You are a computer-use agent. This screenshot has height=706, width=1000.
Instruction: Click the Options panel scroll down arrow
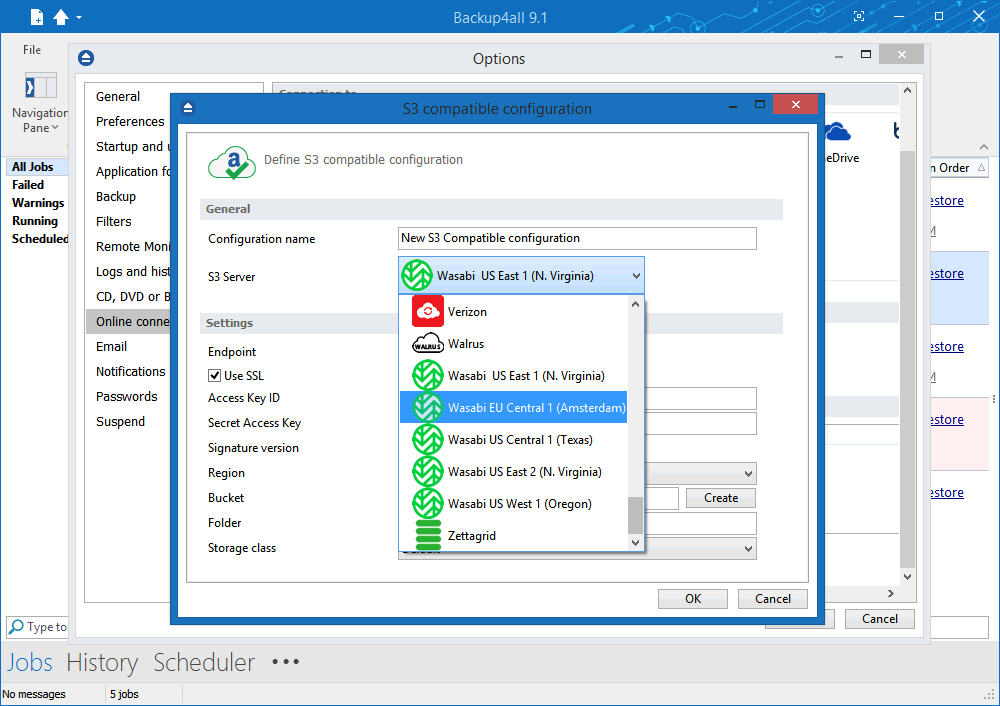(908, 577)
